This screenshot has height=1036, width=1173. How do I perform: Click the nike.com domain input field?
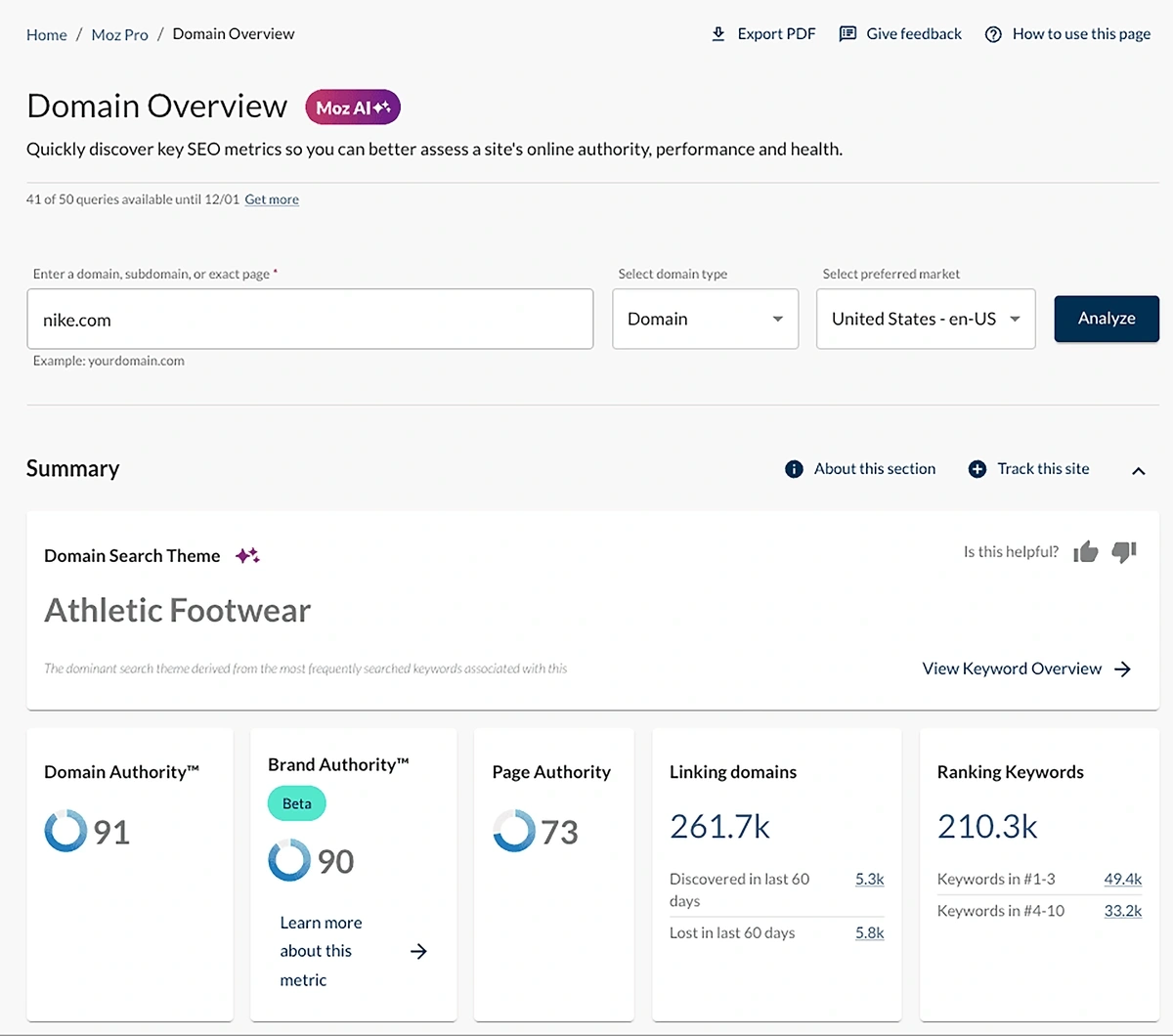click(310, 319)
